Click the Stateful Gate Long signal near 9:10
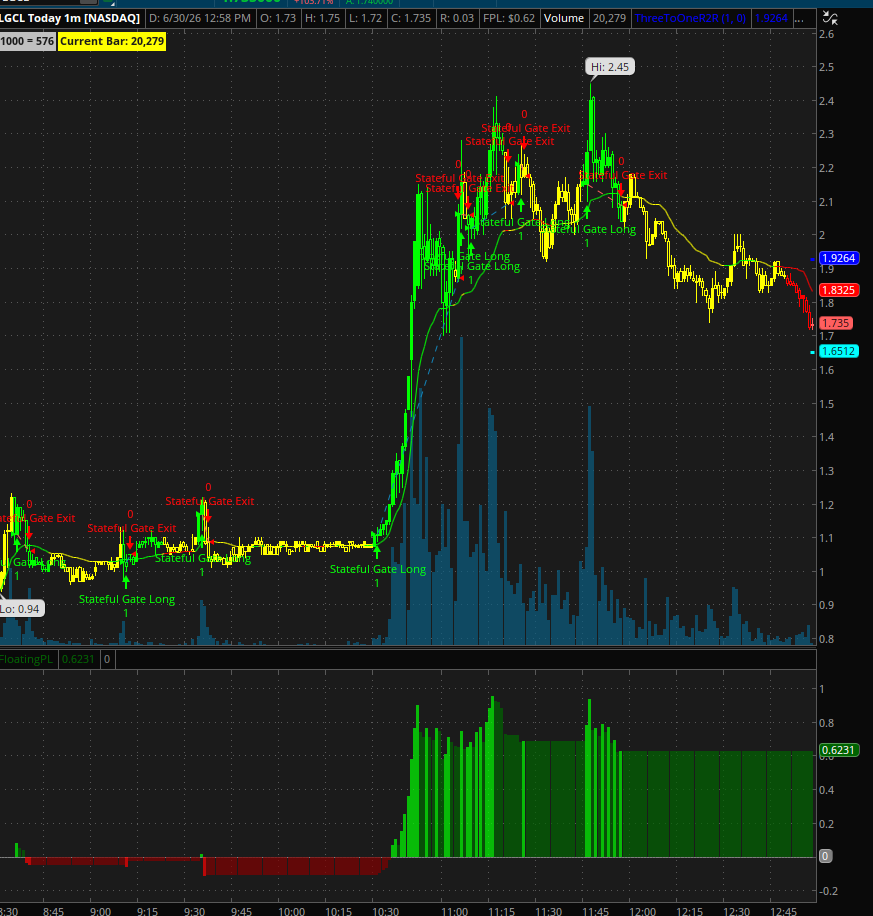 click(127, 599)
